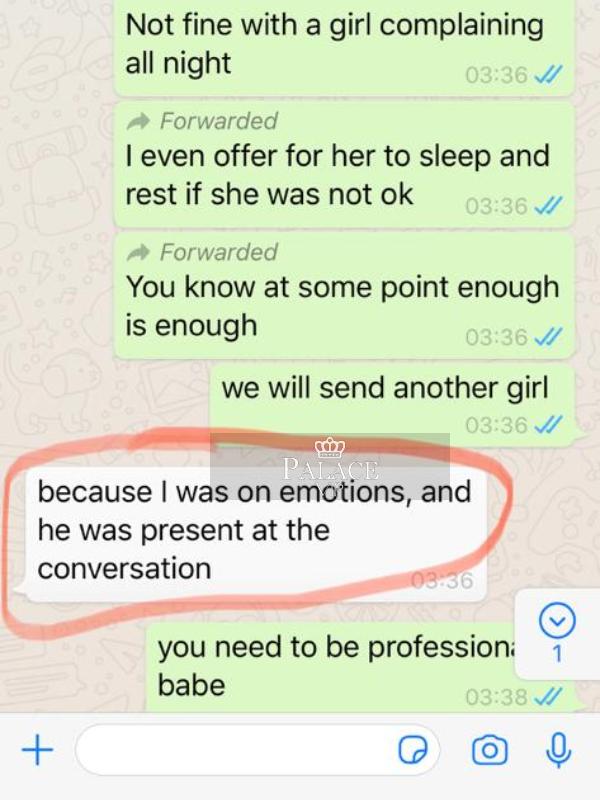The width and height of the screenshot is (600, 800).
Task: Select the "Not fine with a girl complaining" message
Action: pyautogui.click(x=344, y=46)
